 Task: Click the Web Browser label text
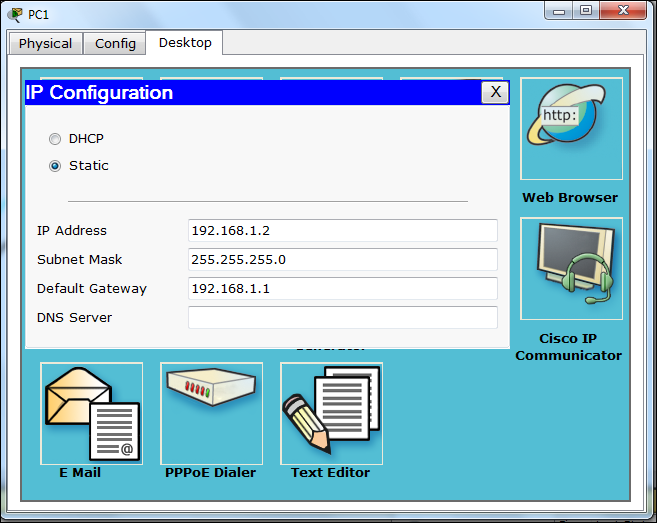point(570,197)
